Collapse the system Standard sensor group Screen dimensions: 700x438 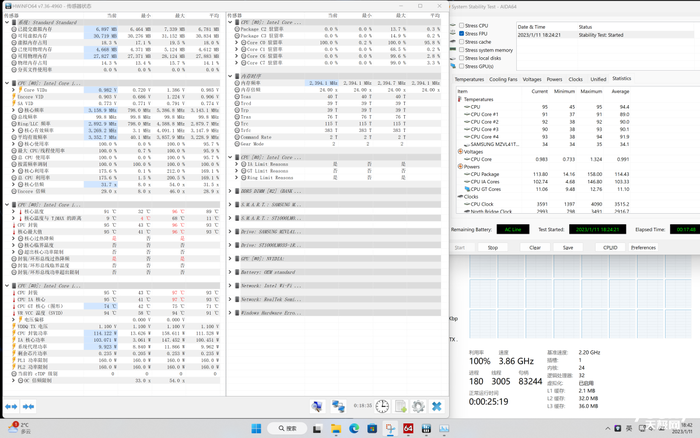tap(5, 21)
